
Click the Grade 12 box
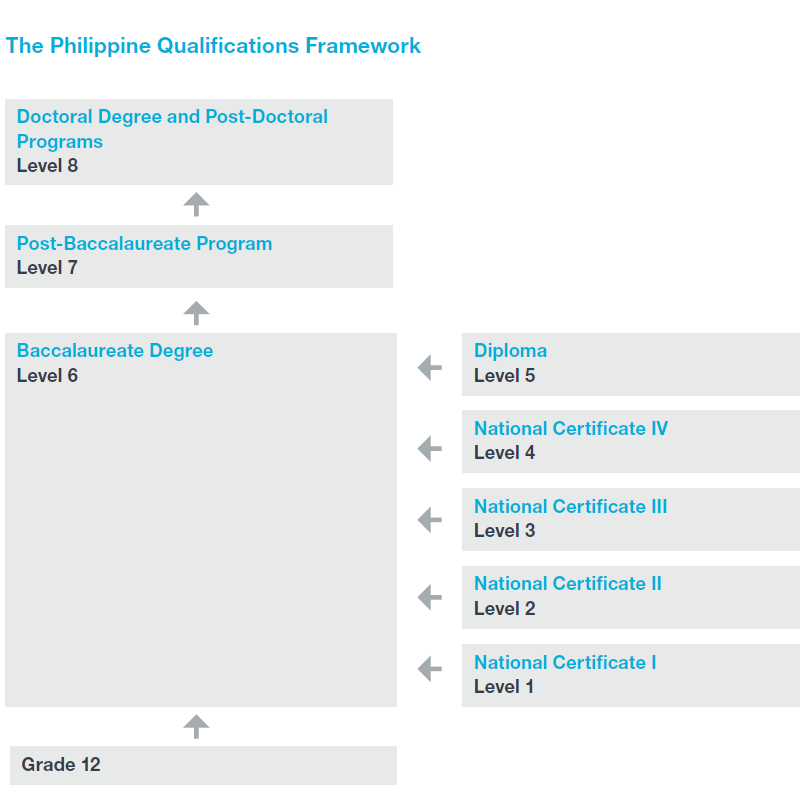tap(203, 765)
